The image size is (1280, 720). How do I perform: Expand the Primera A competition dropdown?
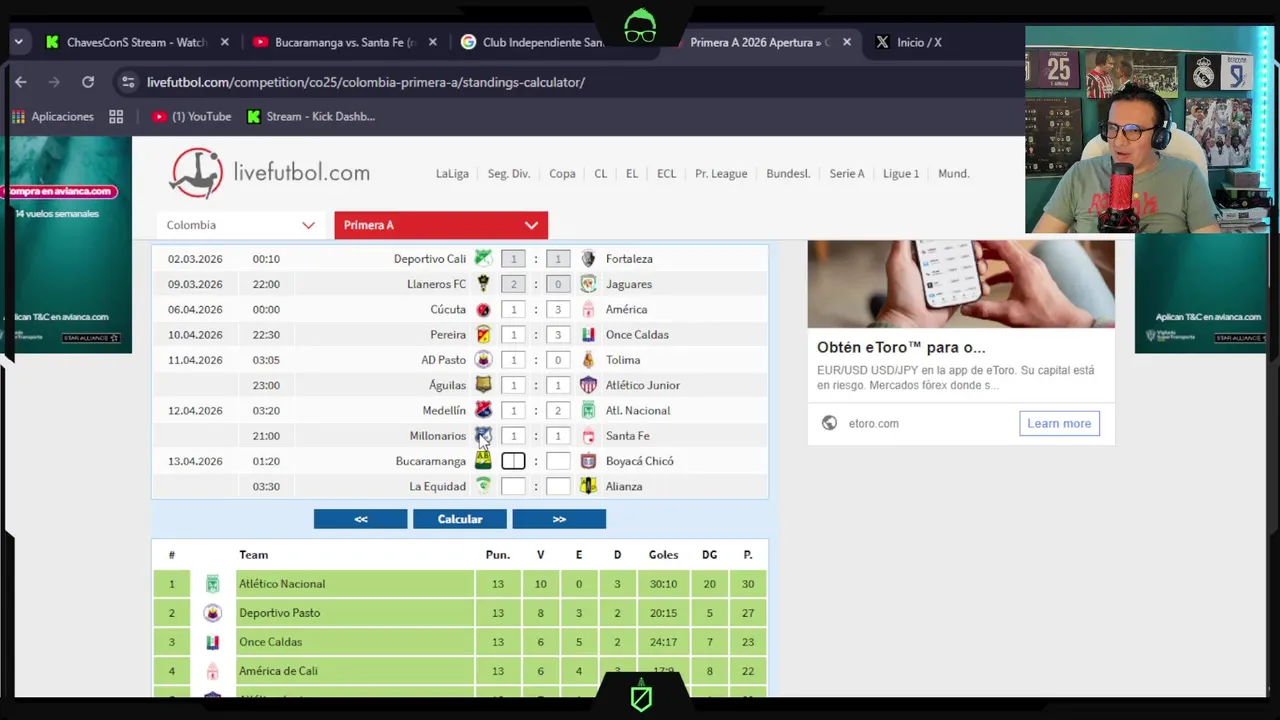click(441, 225)
